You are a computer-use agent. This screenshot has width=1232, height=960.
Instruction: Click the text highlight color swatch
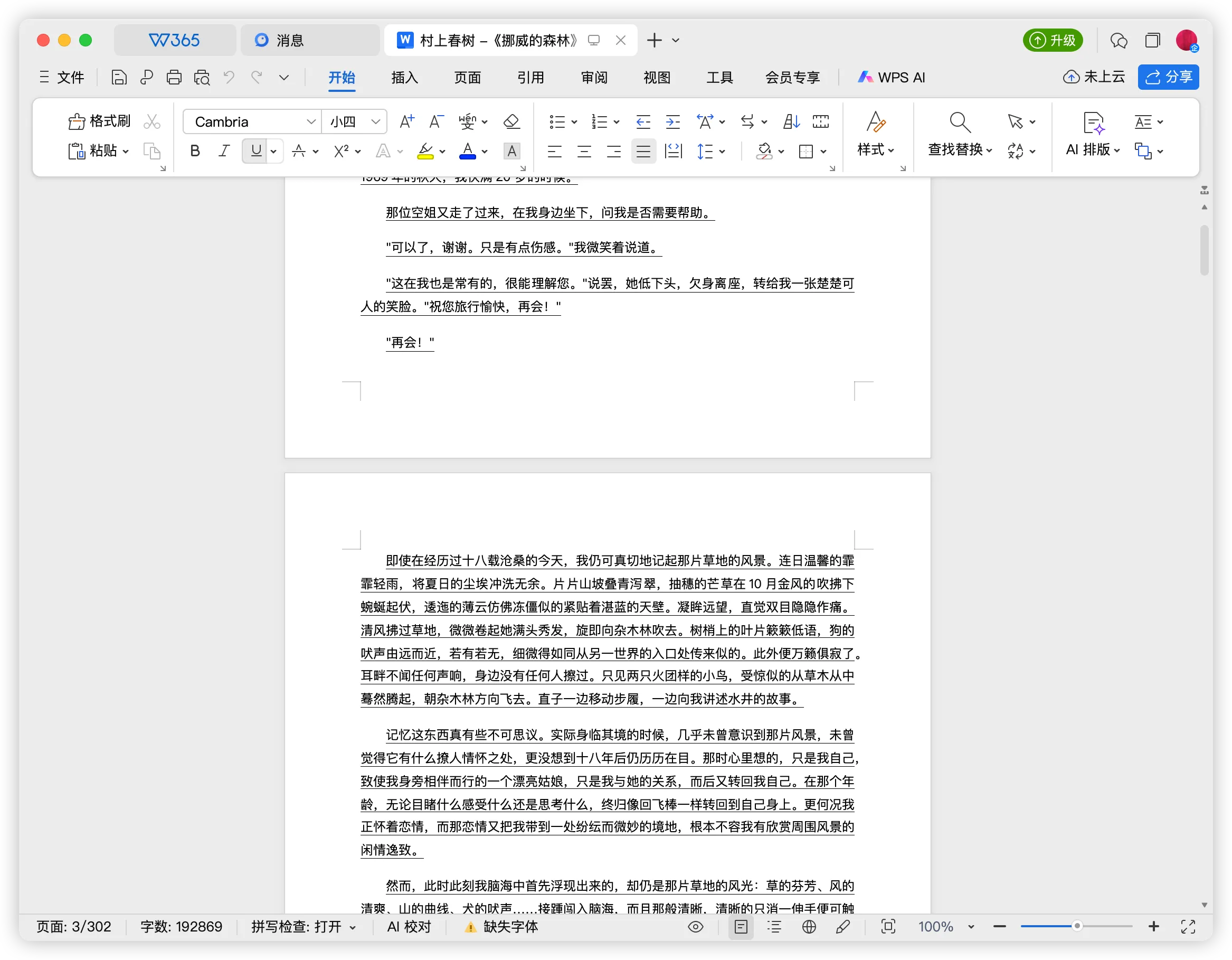click(x=425, y=151)
